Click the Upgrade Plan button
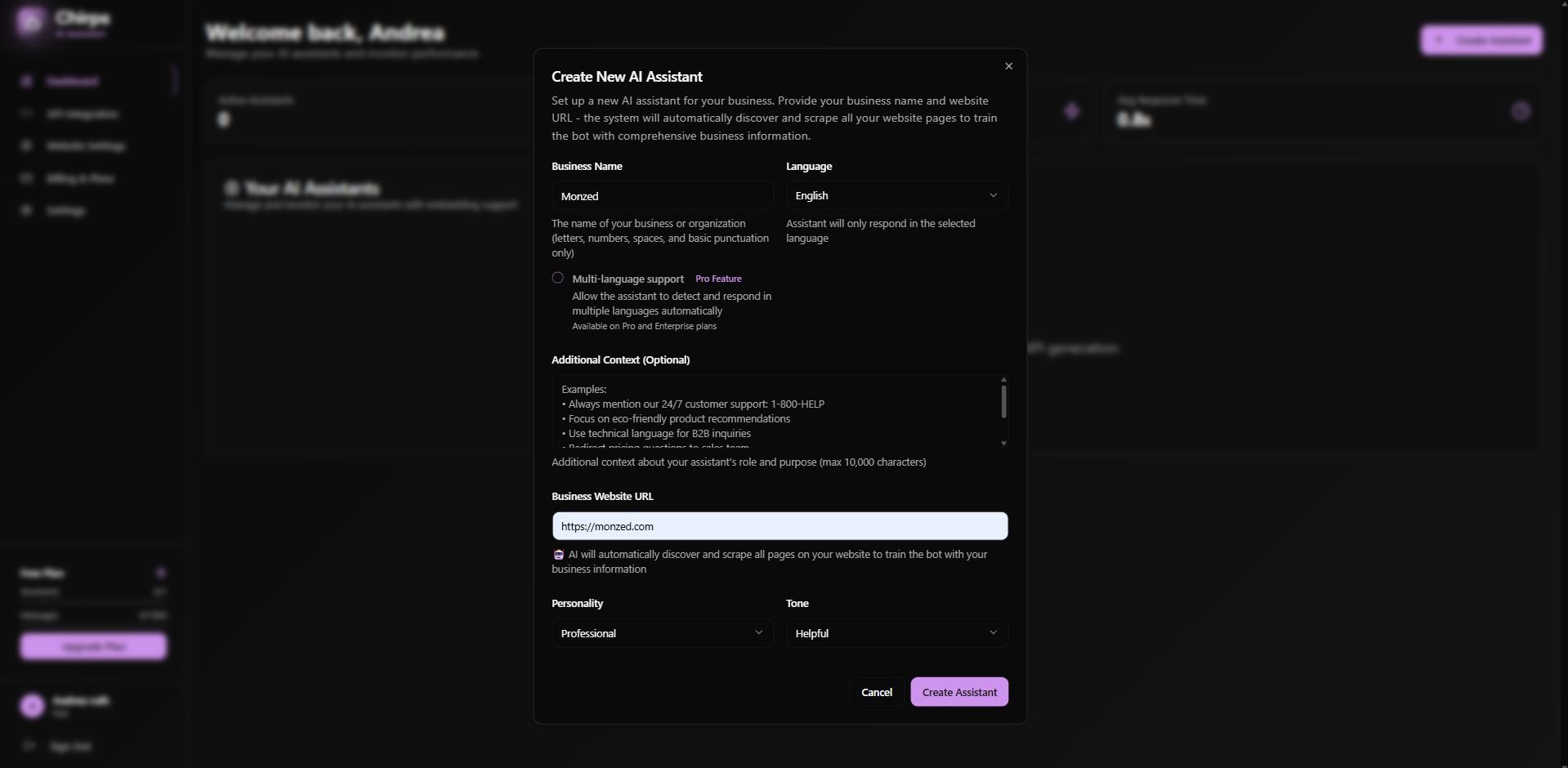This screenshot has height=768, width=1568. pyautogui.click(x=93, y=646)
